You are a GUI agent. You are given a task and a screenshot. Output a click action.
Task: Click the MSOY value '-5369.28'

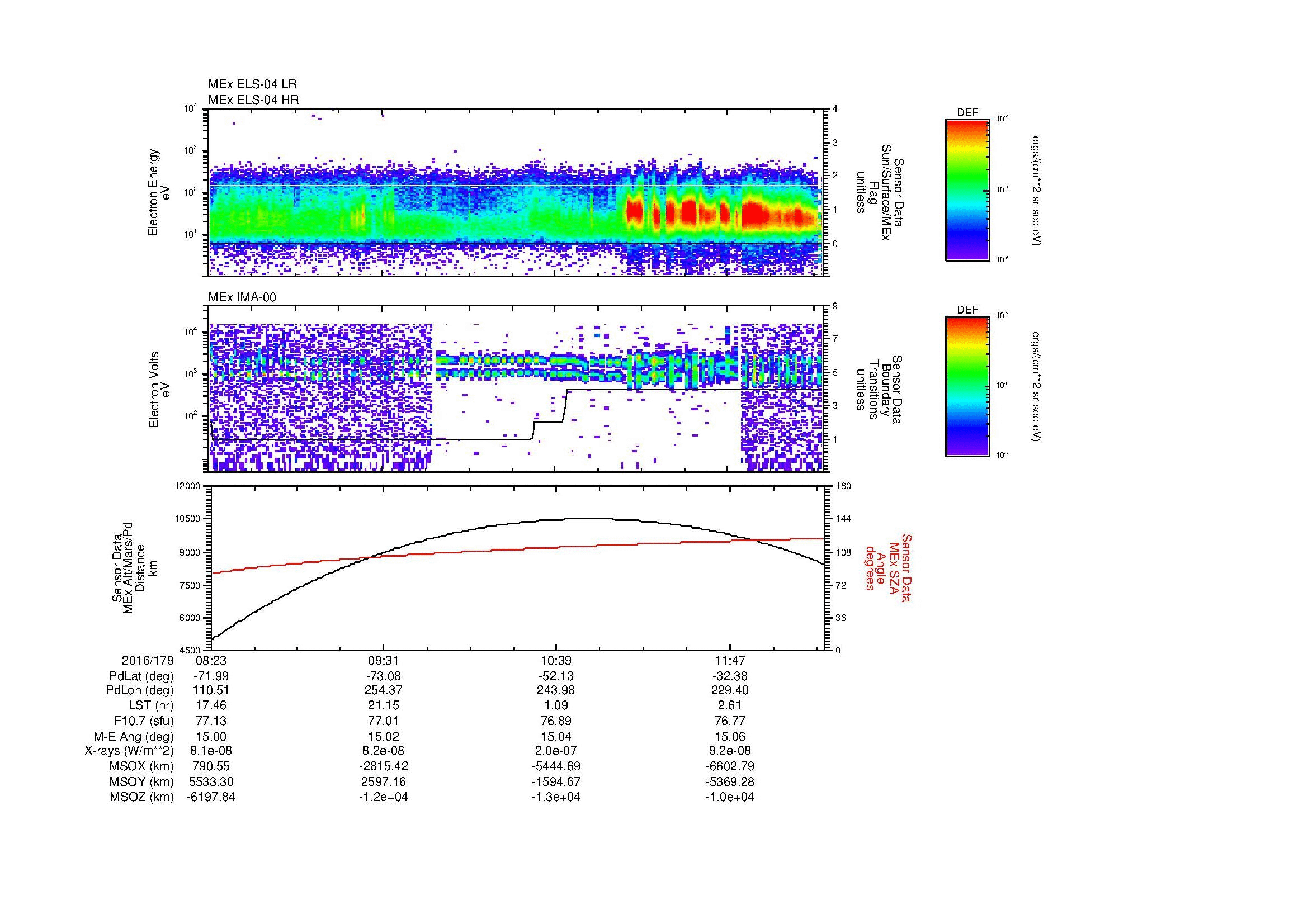[x=730, y=781]
